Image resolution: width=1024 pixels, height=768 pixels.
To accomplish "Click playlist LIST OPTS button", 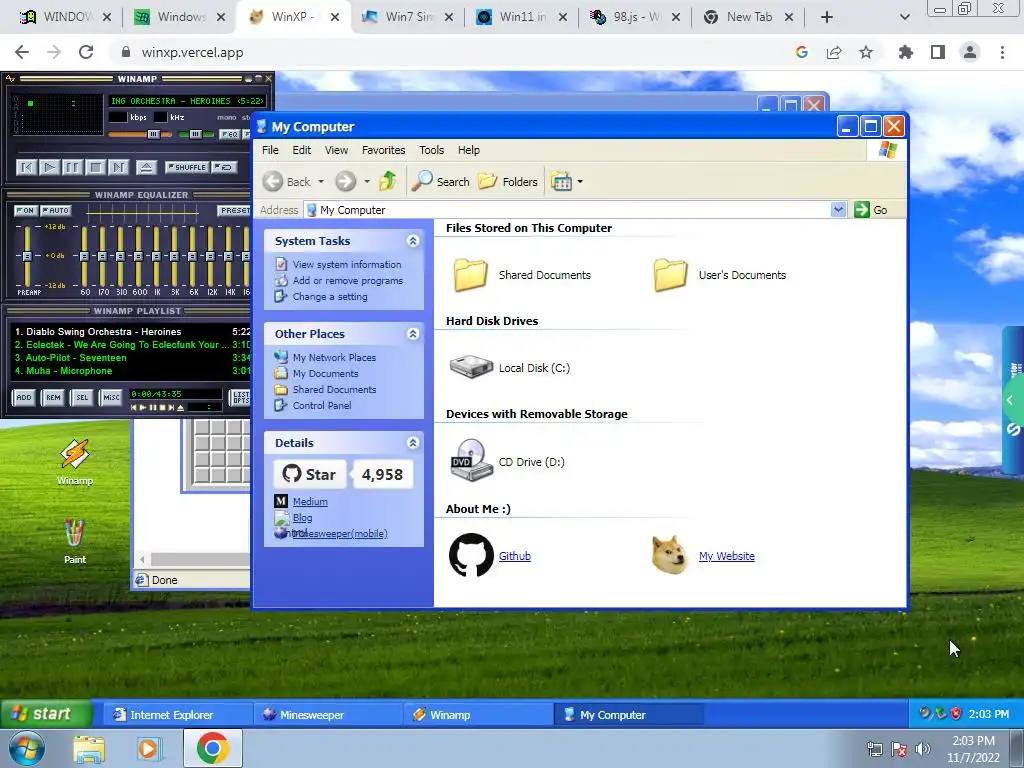I will click(240, 397).
